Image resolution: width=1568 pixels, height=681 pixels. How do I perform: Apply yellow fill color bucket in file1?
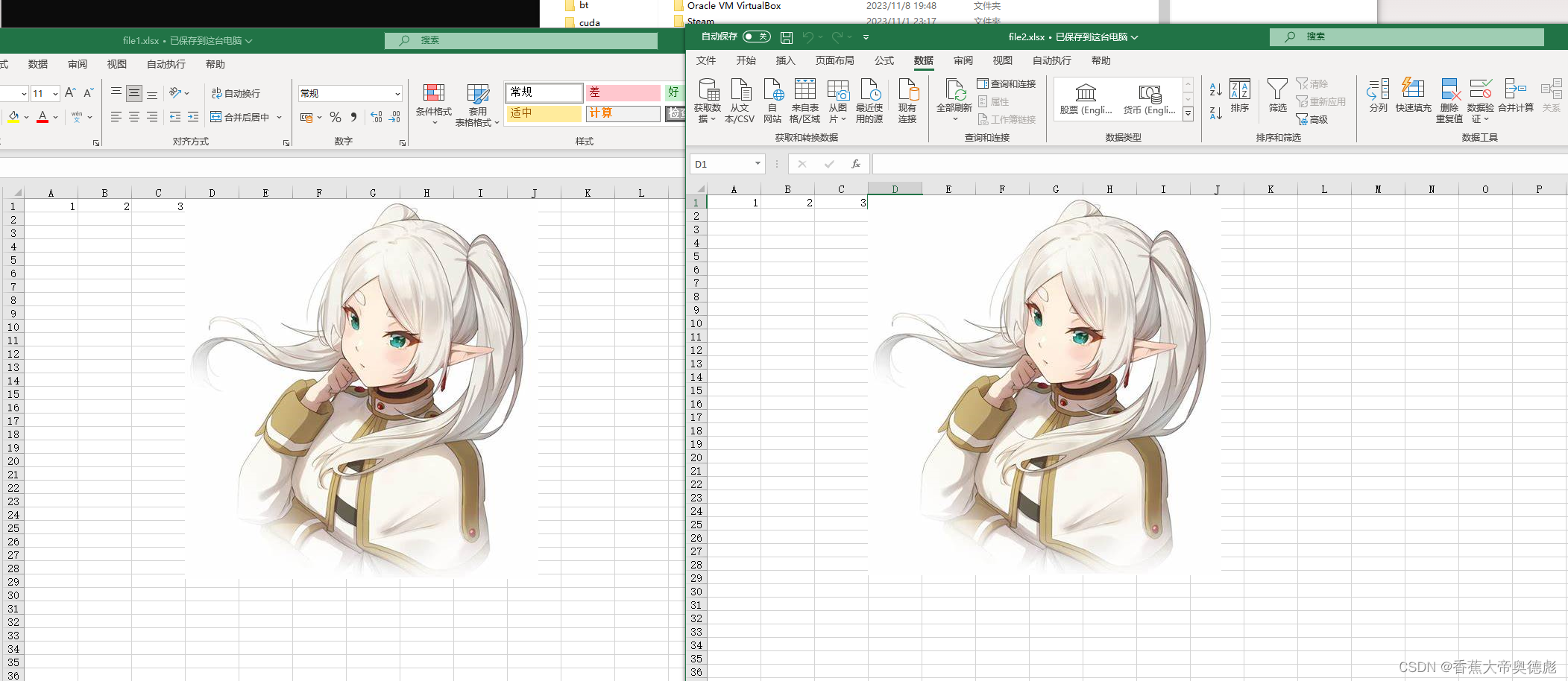[13, 117]
